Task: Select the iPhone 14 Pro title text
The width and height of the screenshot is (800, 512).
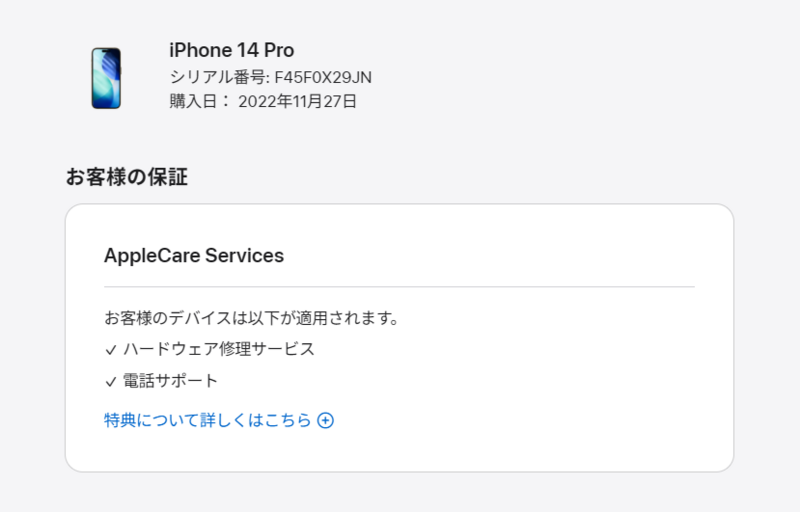Action: pos(232,50)
